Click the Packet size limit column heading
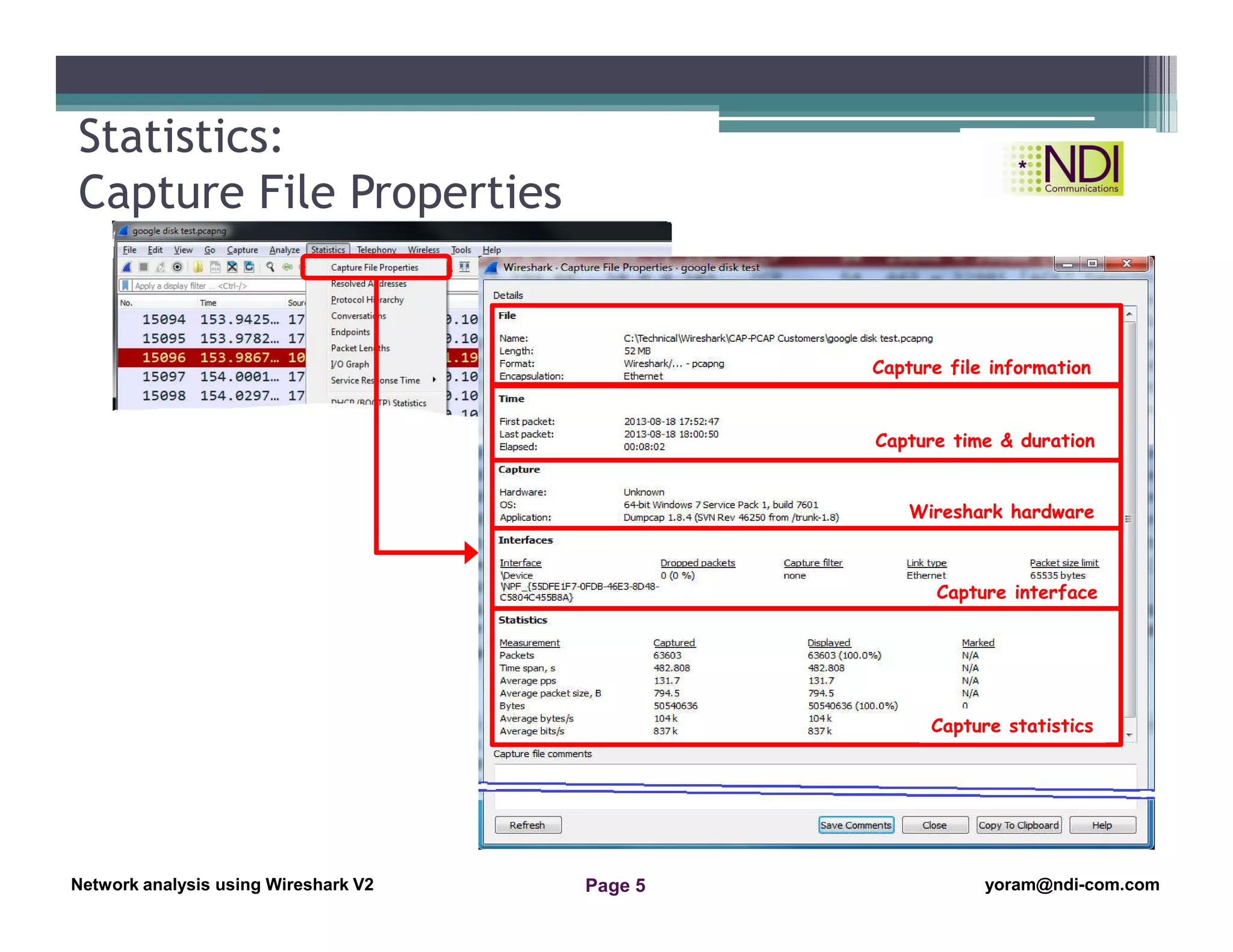 point(1064,563)
